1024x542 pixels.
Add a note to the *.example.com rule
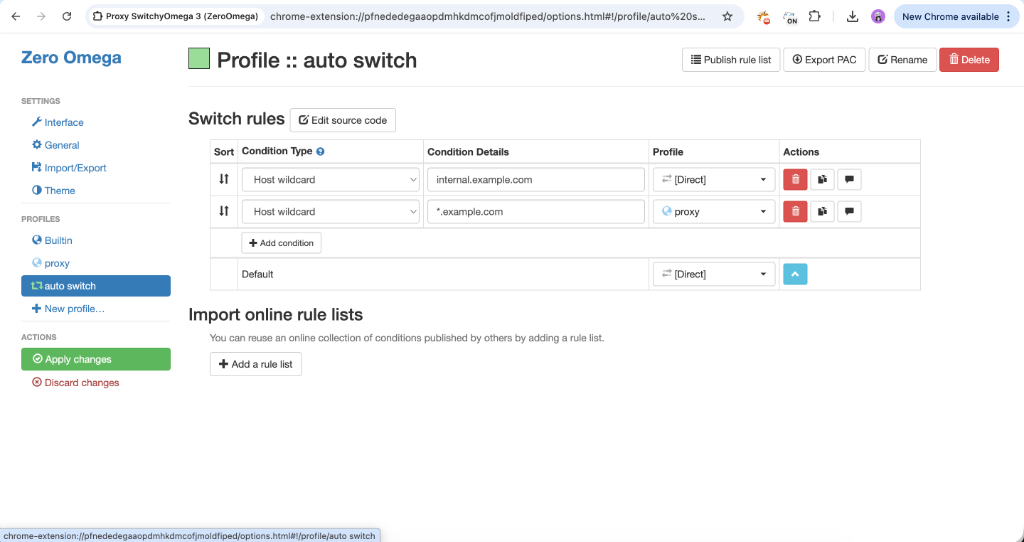click(848, 212)
